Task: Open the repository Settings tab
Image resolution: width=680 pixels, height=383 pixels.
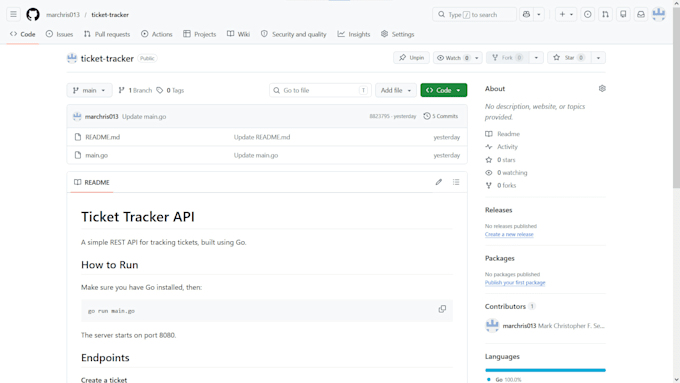Action: [398, 34]
